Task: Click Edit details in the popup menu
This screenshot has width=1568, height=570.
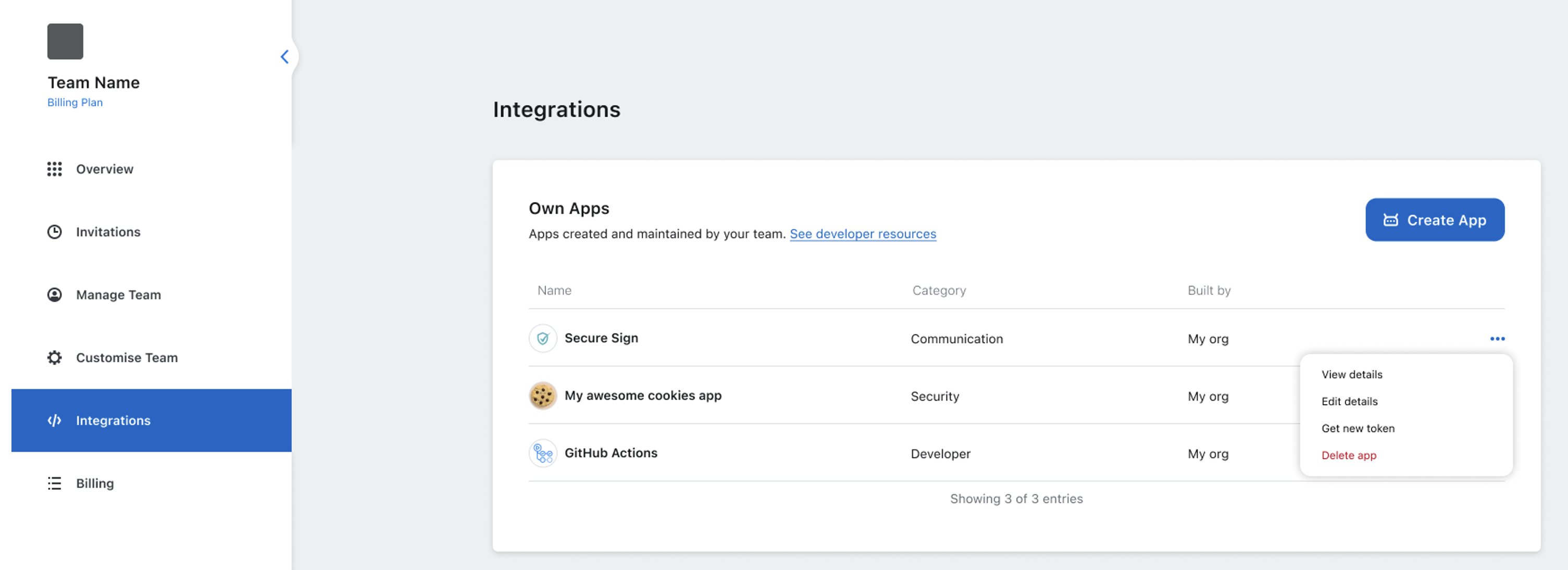Action: click(1350, 401)
